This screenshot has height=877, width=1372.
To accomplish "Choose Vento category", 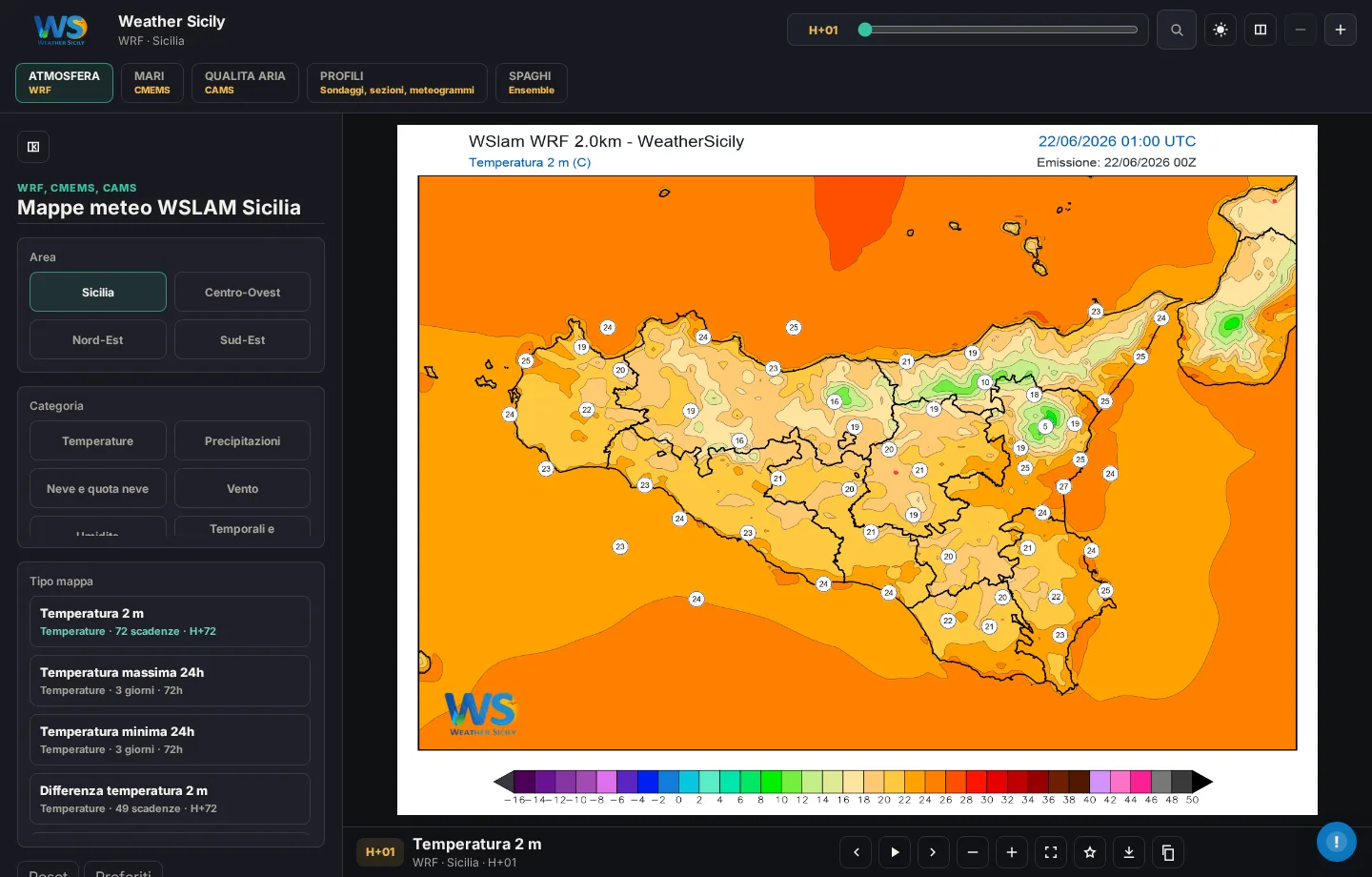I will (242, 488).
